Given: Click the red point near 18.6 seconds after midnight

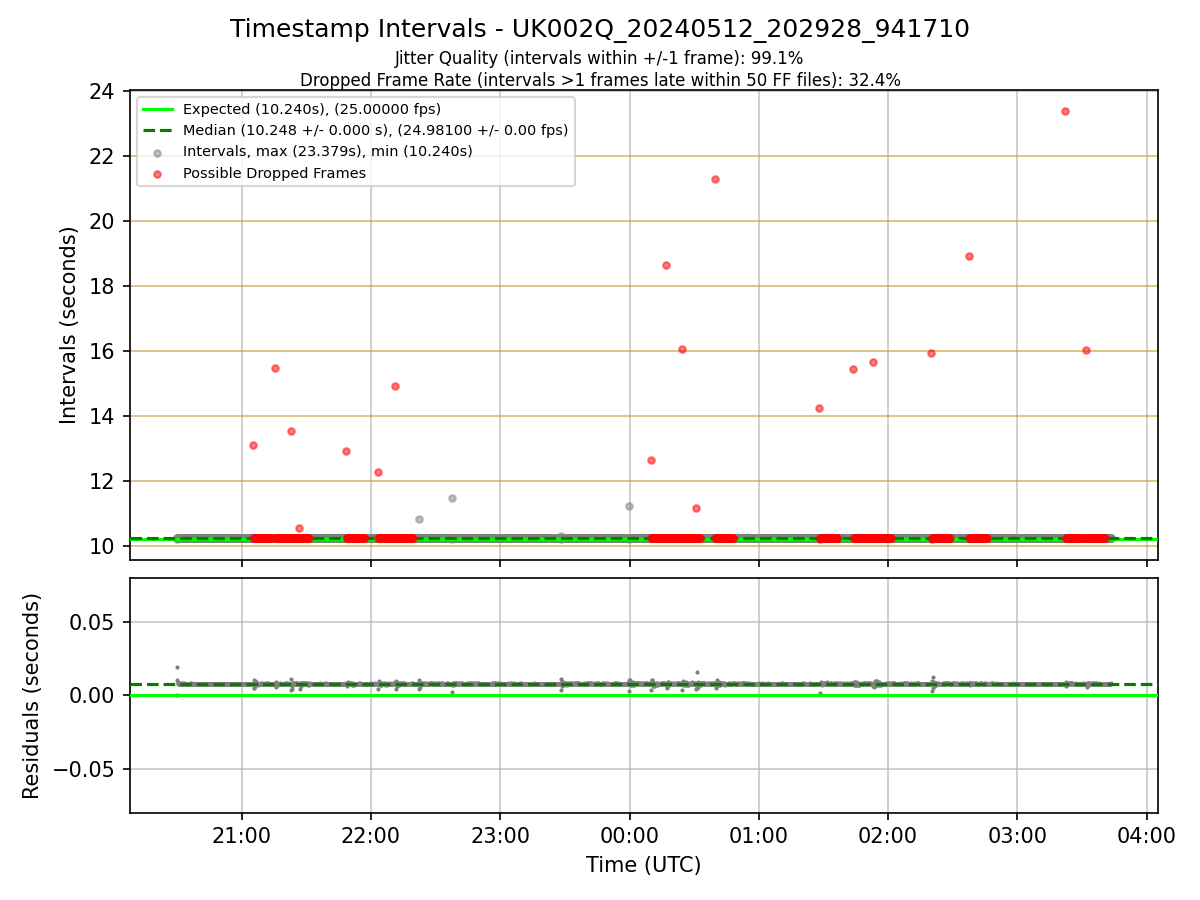Looking at the screenshot, I should 666,265.
